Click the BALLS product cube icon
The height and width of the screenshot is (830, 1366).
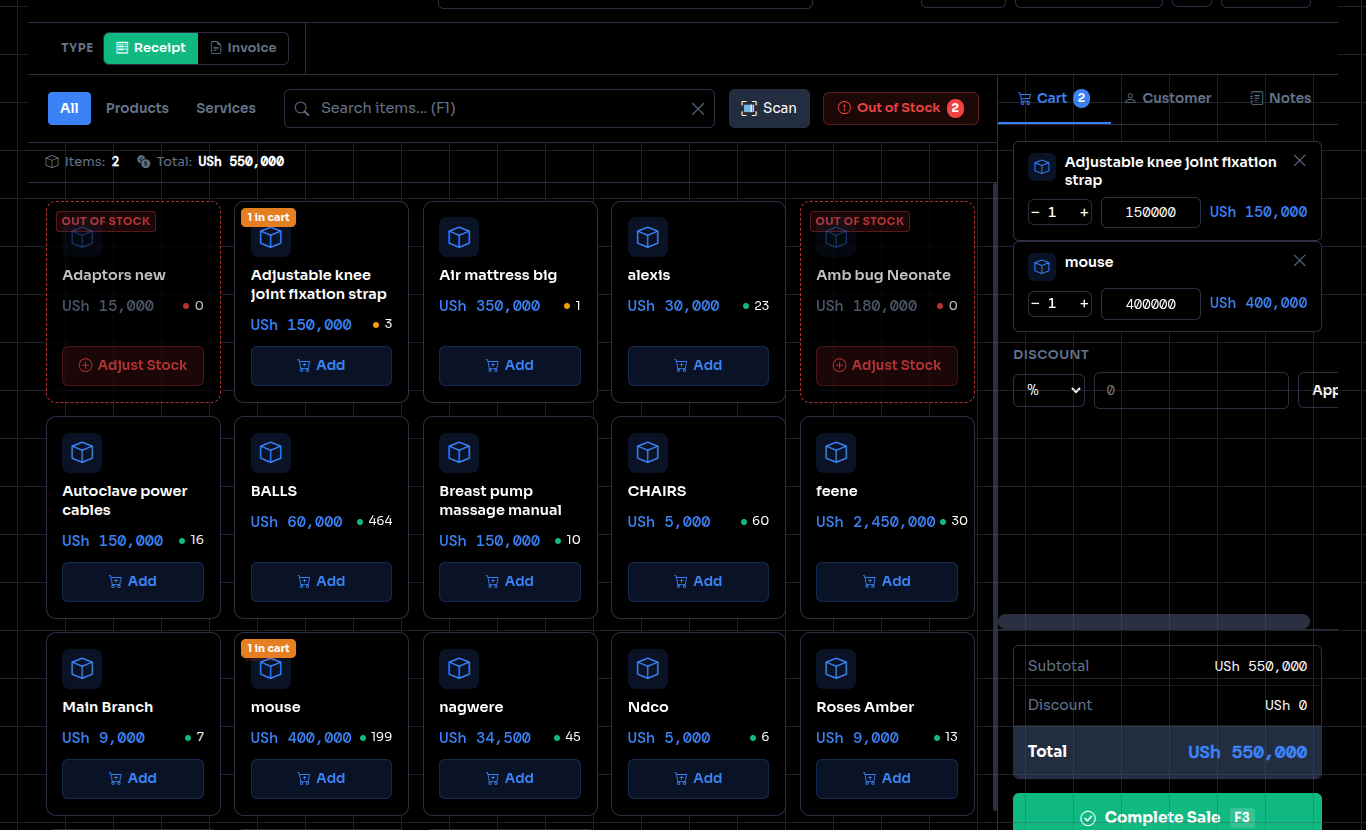pos(271,453)
